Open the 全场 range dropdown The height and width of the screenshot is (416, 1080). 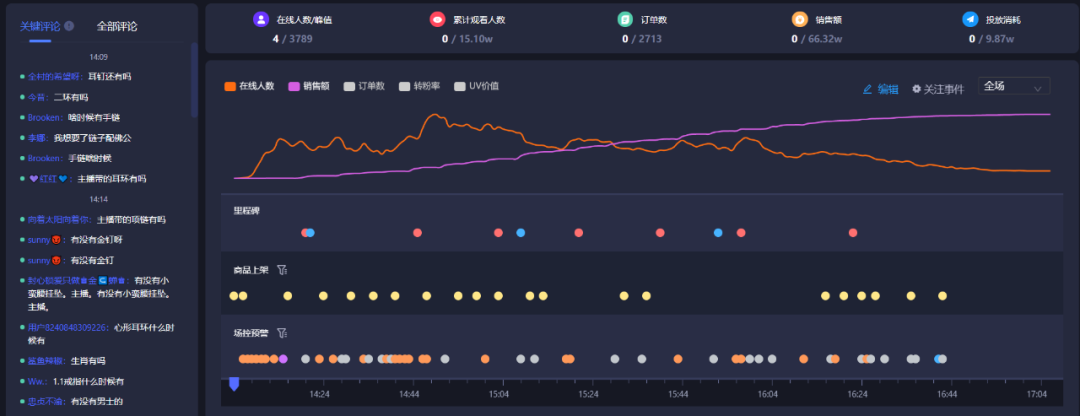(1014, 87)
